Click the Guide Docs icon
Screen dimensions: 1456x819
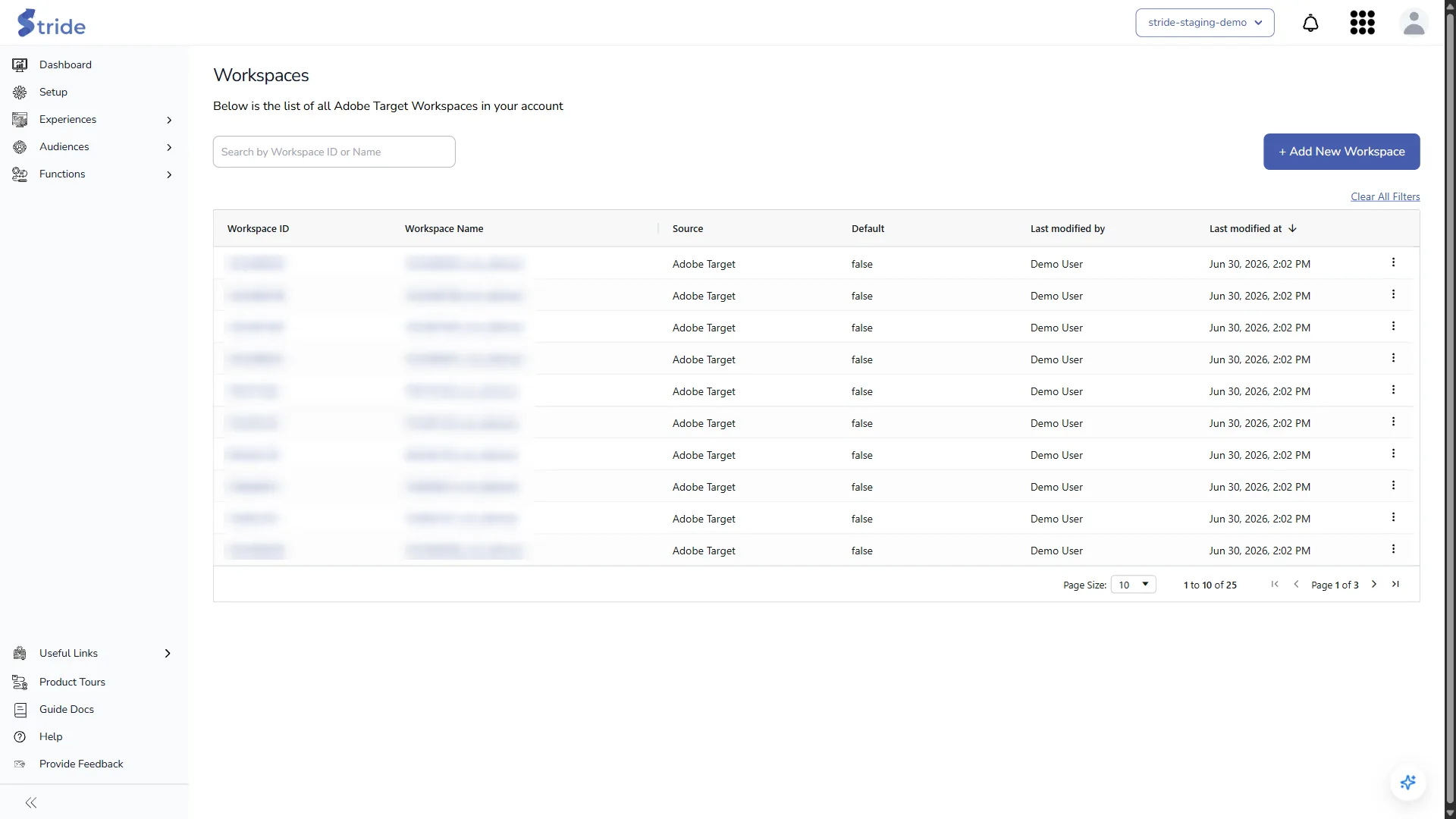click(x=20, y=710)
